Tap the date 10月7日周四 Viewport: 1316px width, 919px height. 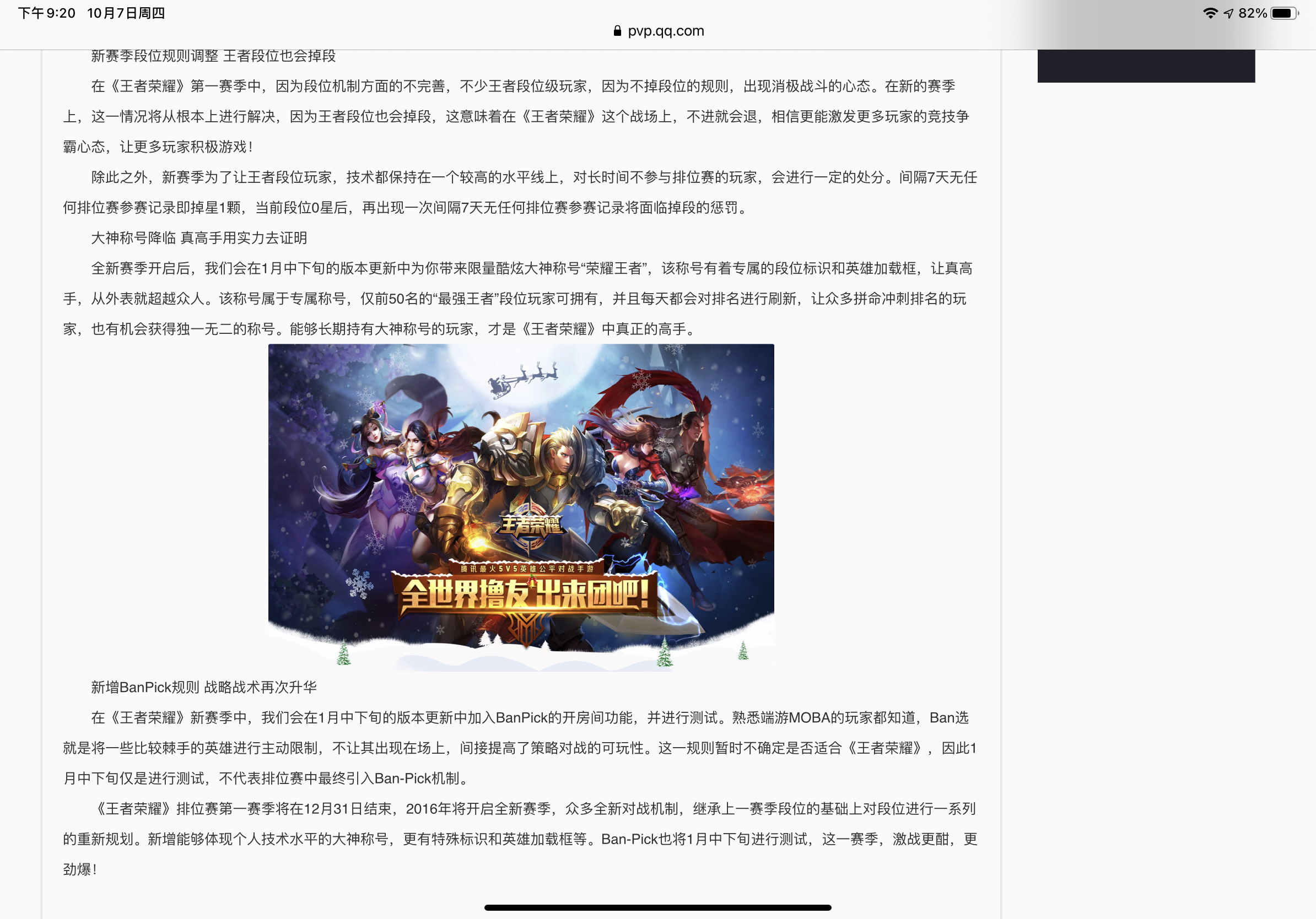click(x=126, y=13)
